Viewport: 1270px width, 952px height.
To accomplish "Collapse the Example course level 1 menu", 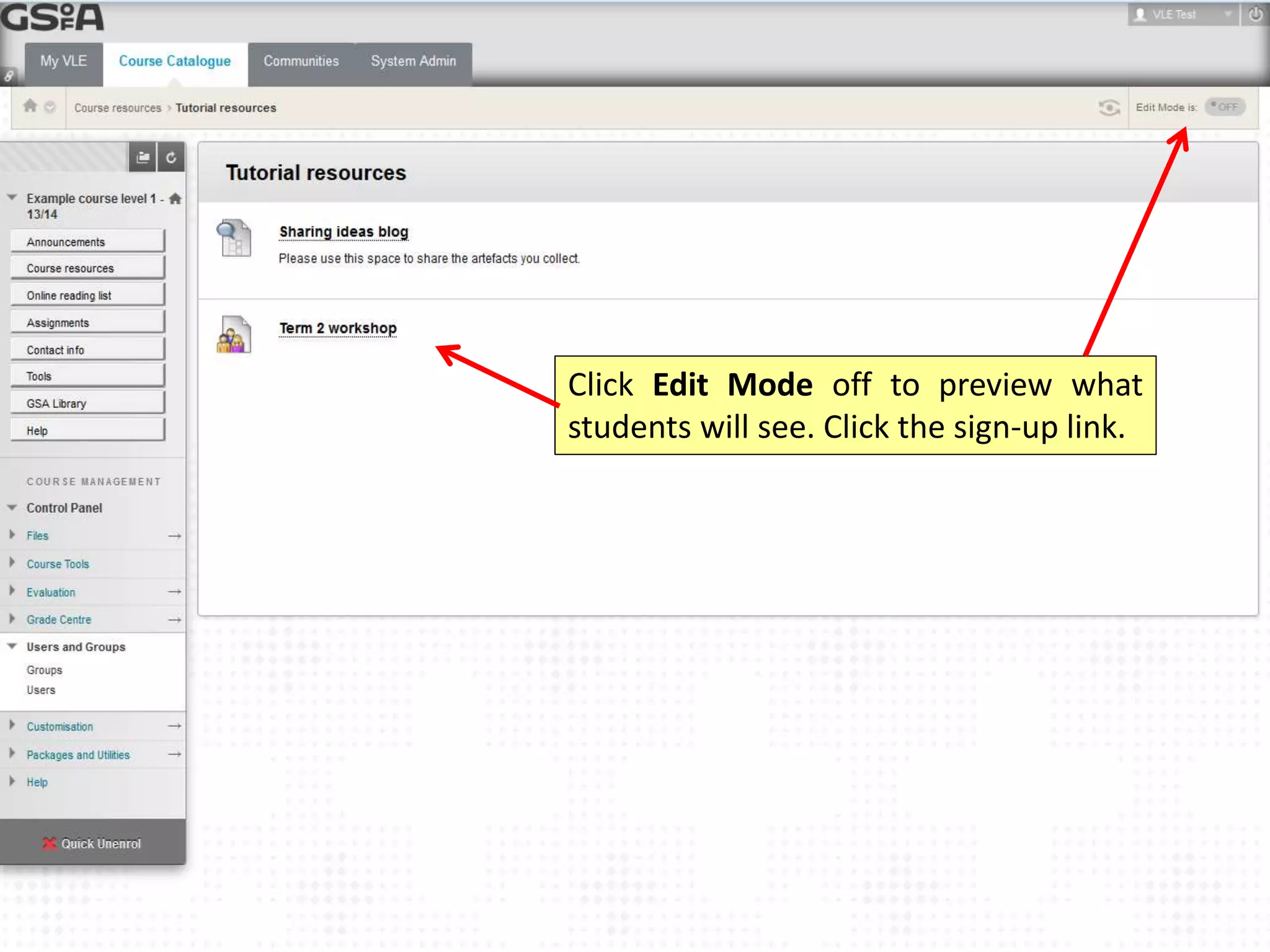I will (x=12, y=198).
